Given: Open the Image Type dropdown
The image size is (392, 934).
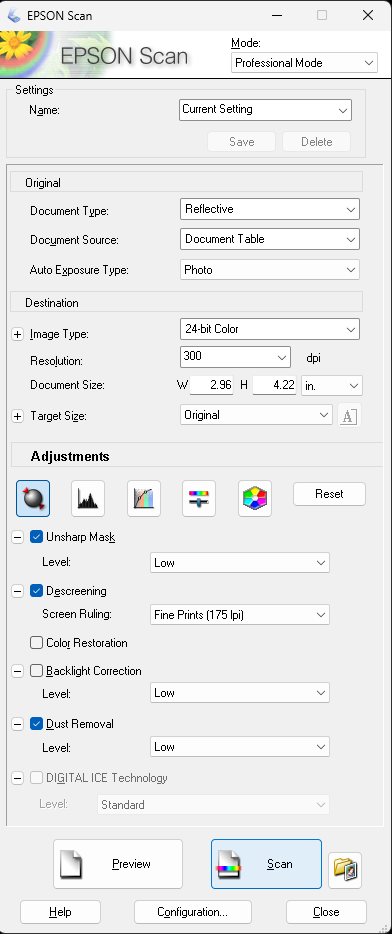Looking at the screenshot, I should [x=270, y=329].
